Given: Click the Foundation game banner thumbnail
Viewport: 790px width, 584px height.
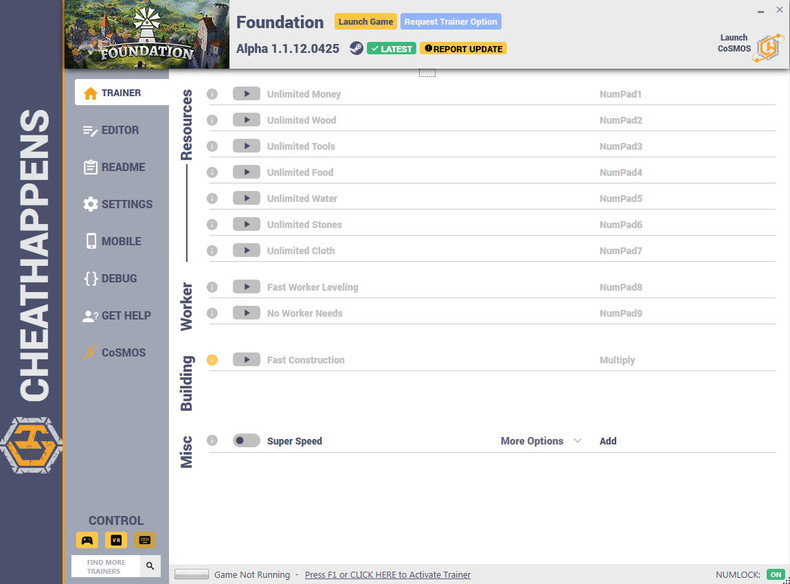Looking at the screenshot, I should click(x=147, y=34).
